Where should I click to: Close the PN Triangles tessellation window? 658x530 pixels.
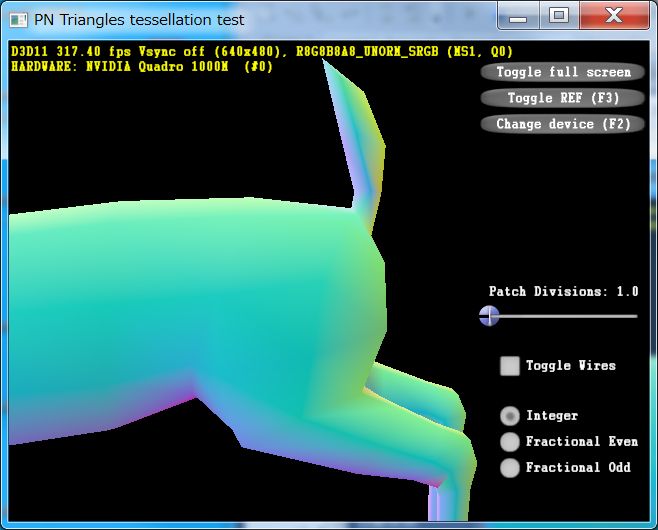[614, 17]
